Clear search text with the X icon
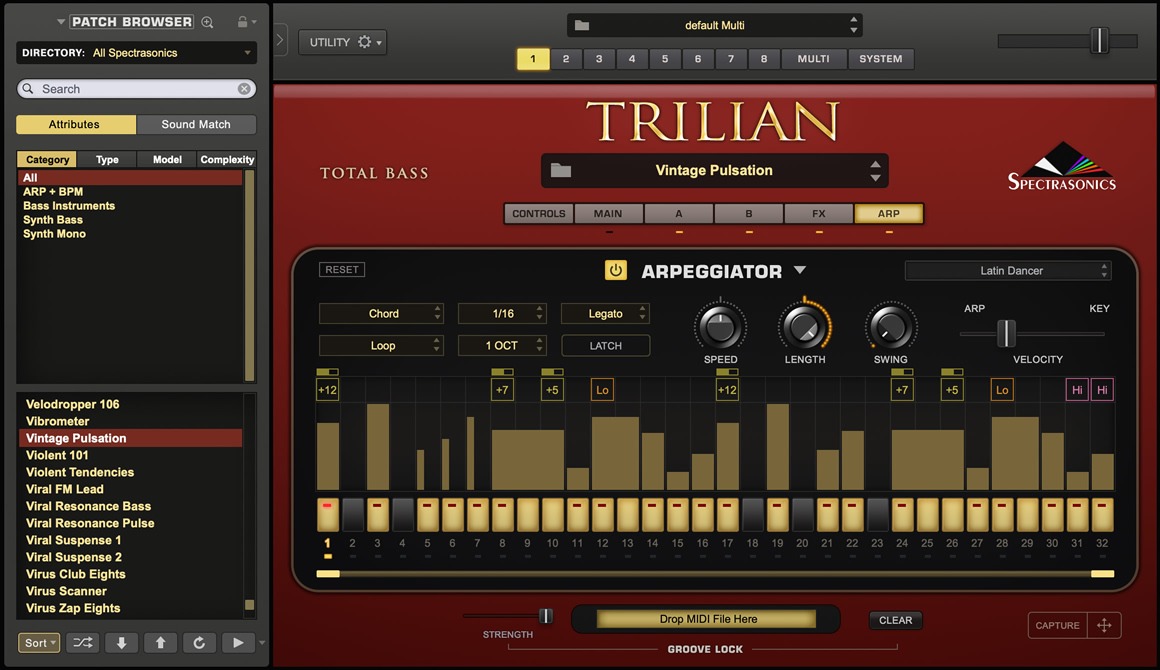 (244, 89)
